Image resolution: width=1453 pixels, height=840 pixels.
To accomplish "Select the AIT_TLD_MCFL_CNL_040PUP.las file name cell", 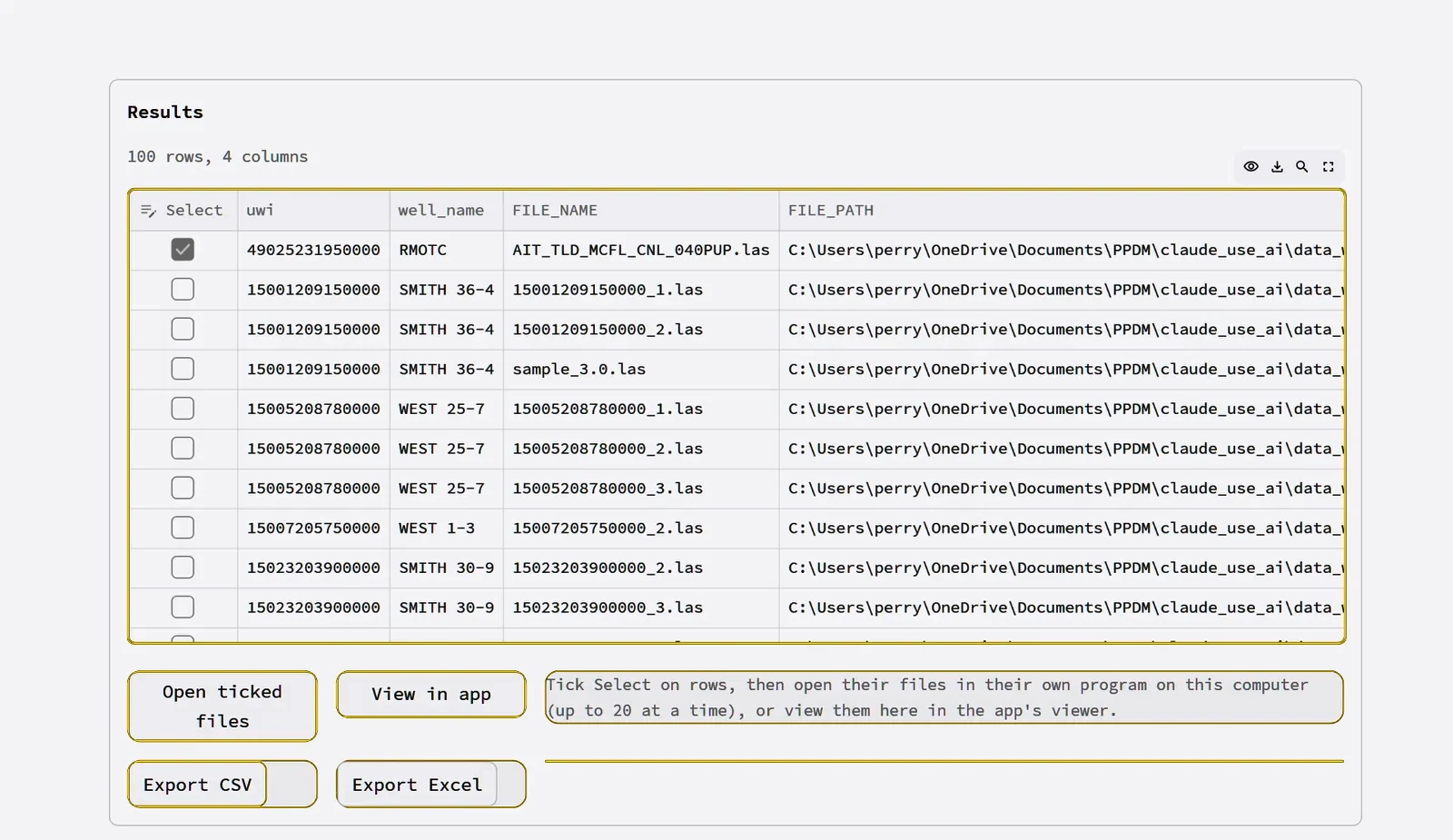I will click(x=641, y=250).
